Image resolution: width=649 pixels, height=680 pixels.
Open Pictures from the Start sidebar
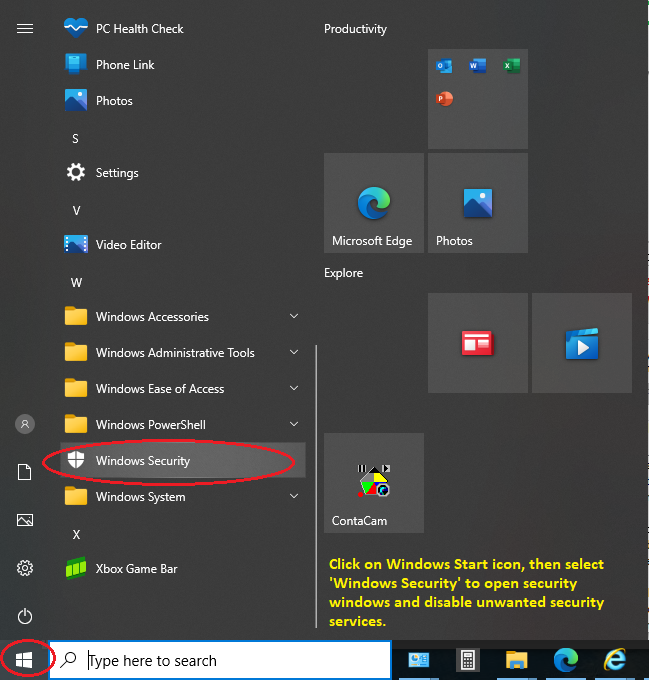(25, 520)
